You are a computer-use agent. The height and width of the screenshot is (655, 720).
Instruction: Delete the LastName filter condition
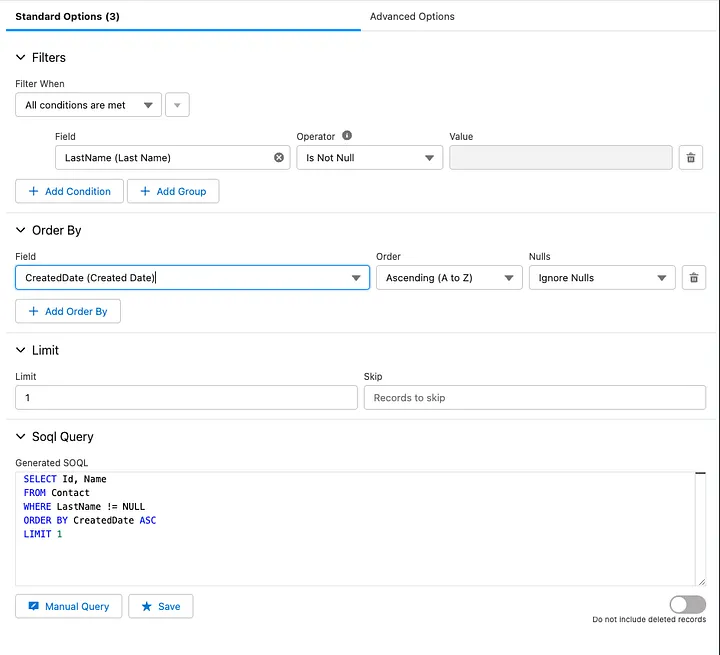tap(691, 158)
